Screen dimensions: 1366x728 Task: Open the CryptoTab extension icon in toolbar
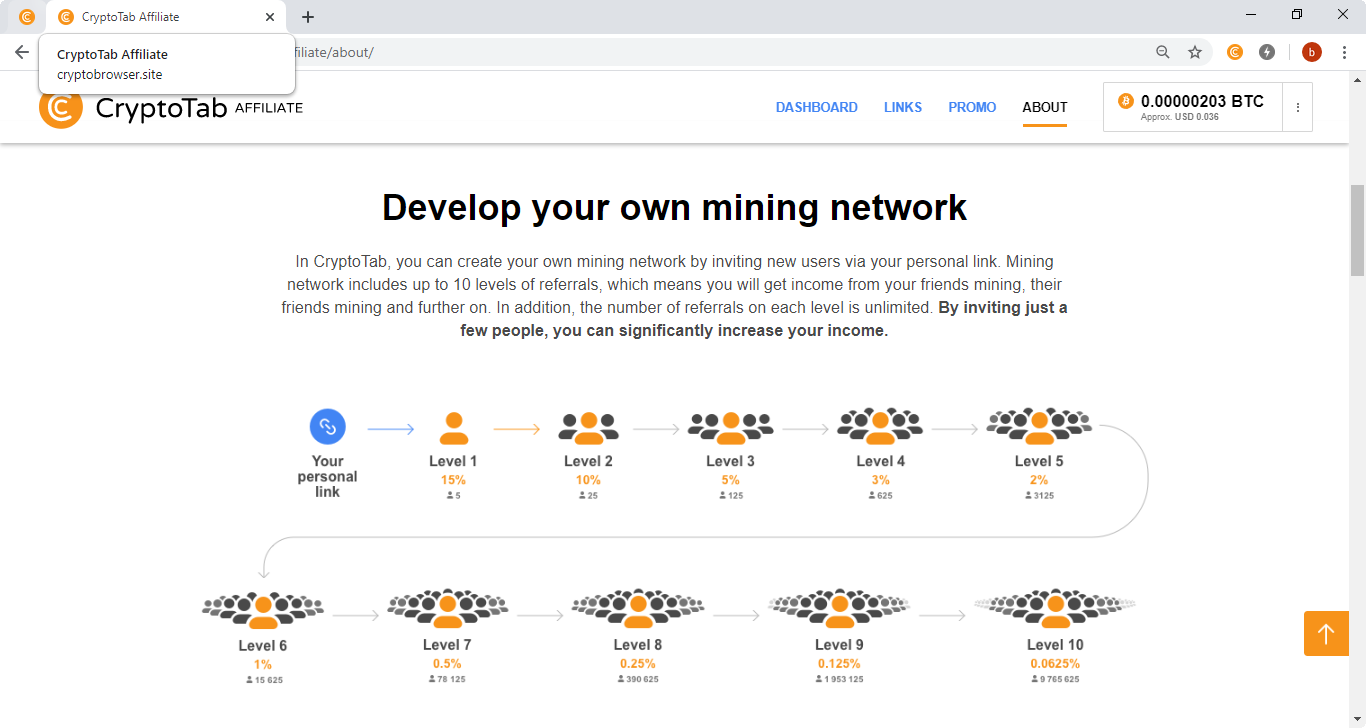click(x=1235, y=52)
